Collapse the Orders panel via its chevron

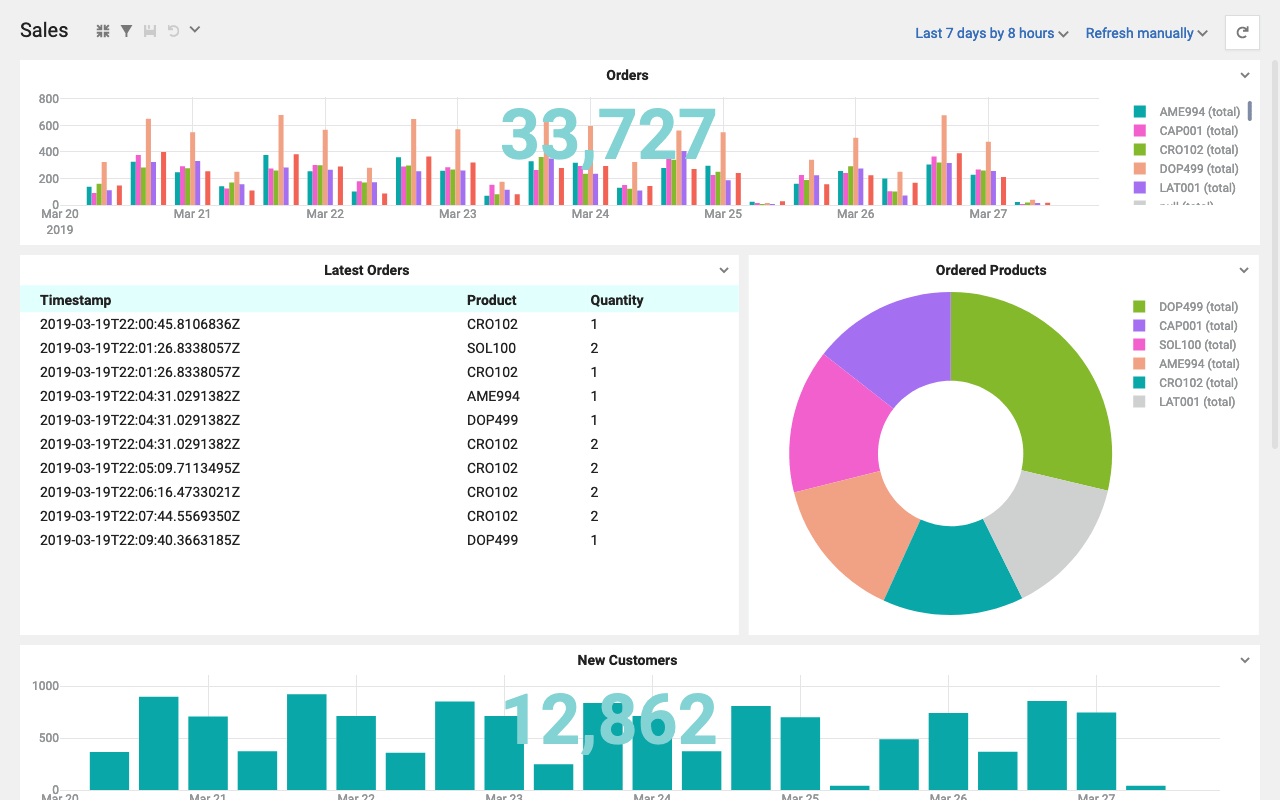pos(1244,75)
